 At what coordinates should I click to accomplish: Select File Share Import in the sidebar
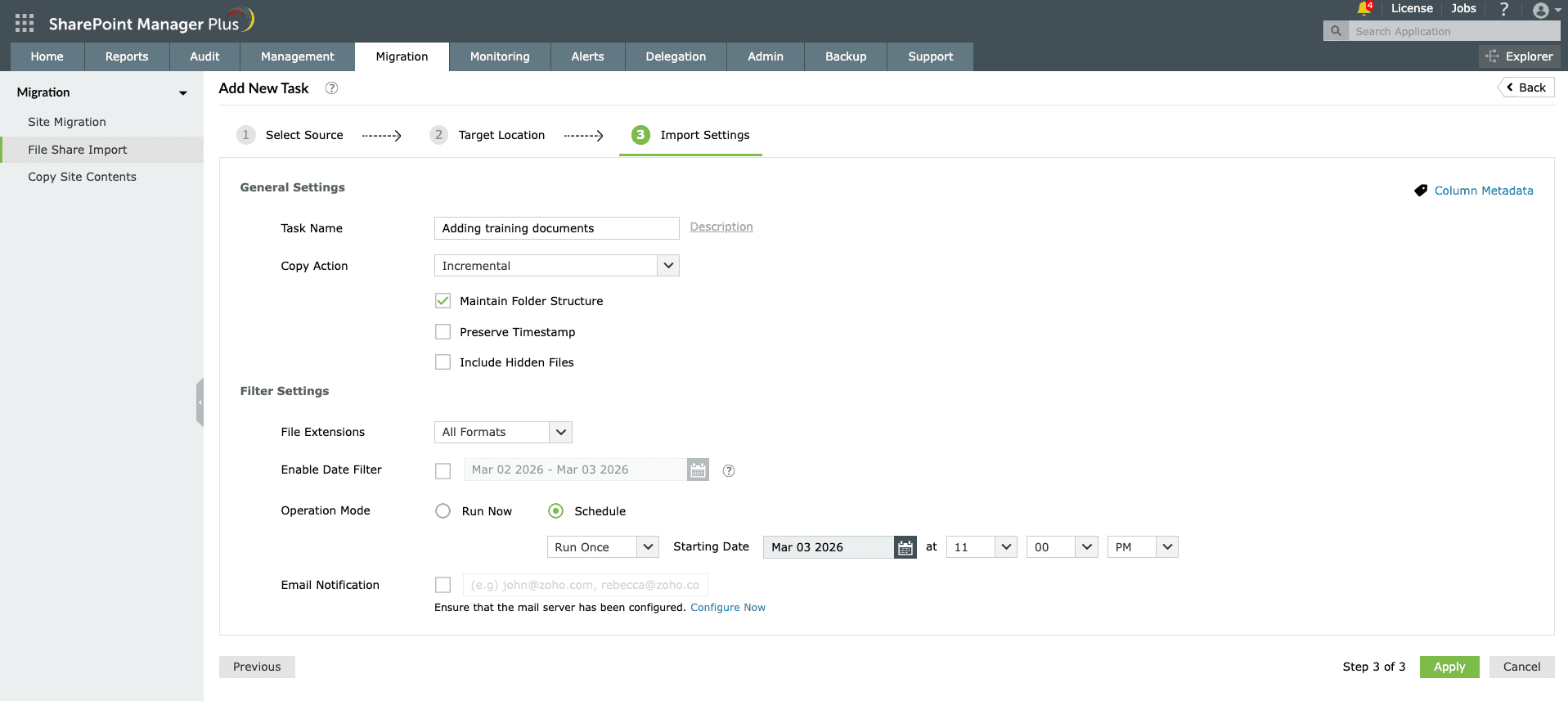pyautogui.click(x=101, y=150)
